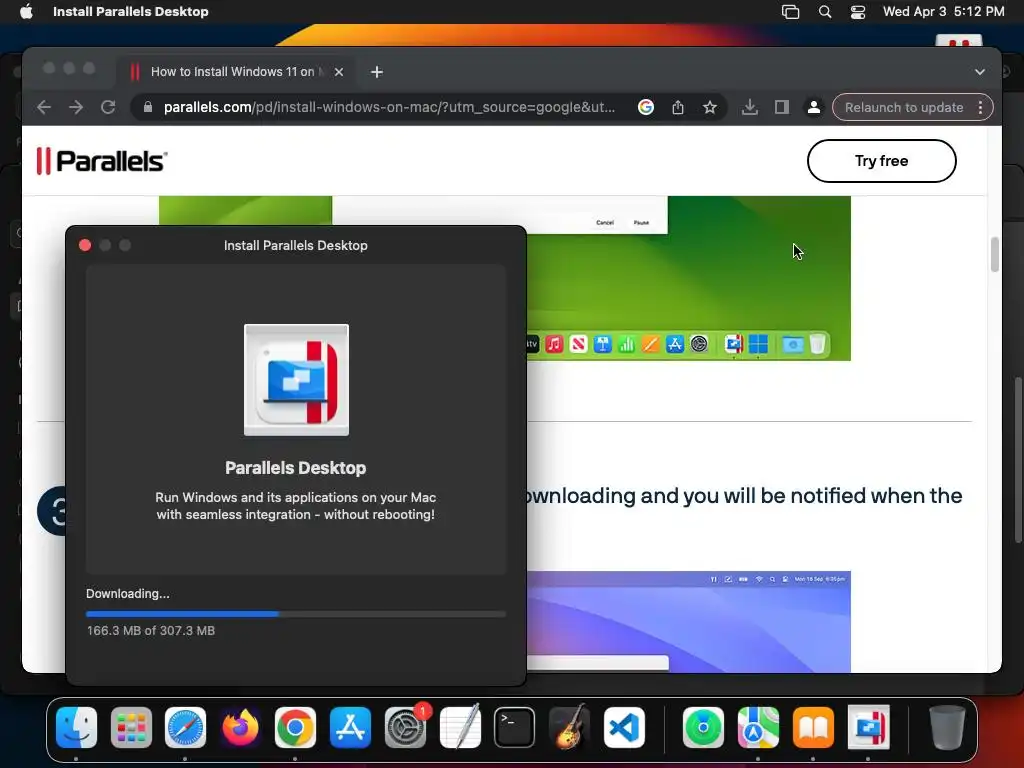The image size is (1024, 768).
Task: Open the Apple menu
Action: point(26,12)
